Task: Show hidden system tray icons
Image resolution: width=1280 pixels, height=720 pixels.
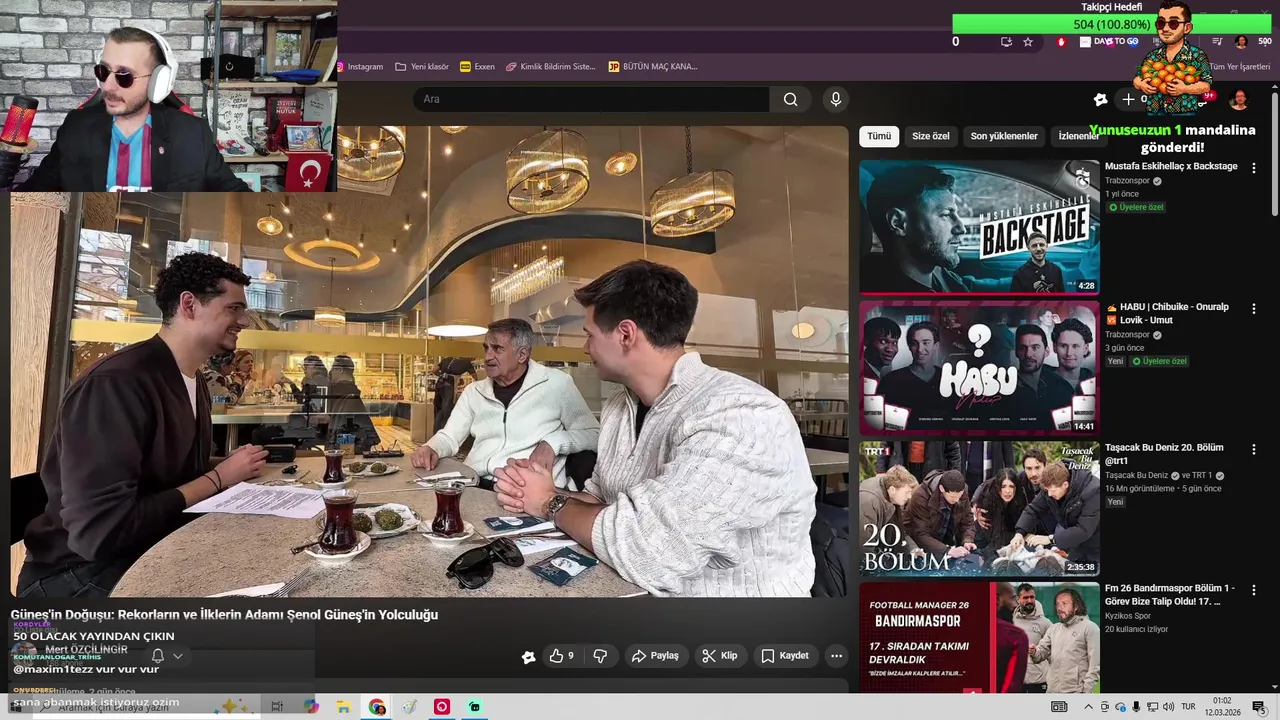Action: [x=1089, y=707]
